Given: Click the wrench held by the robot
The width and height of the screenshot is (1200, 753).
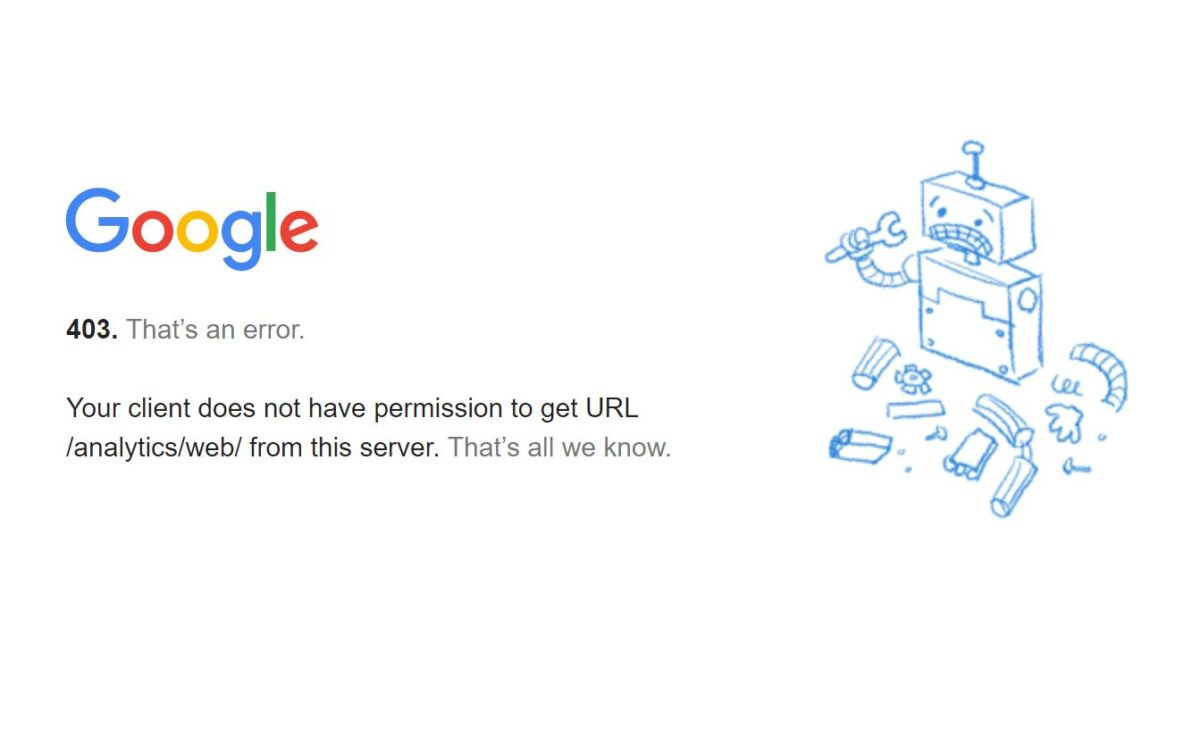Looking at the screenshot, I should [866, 237].
